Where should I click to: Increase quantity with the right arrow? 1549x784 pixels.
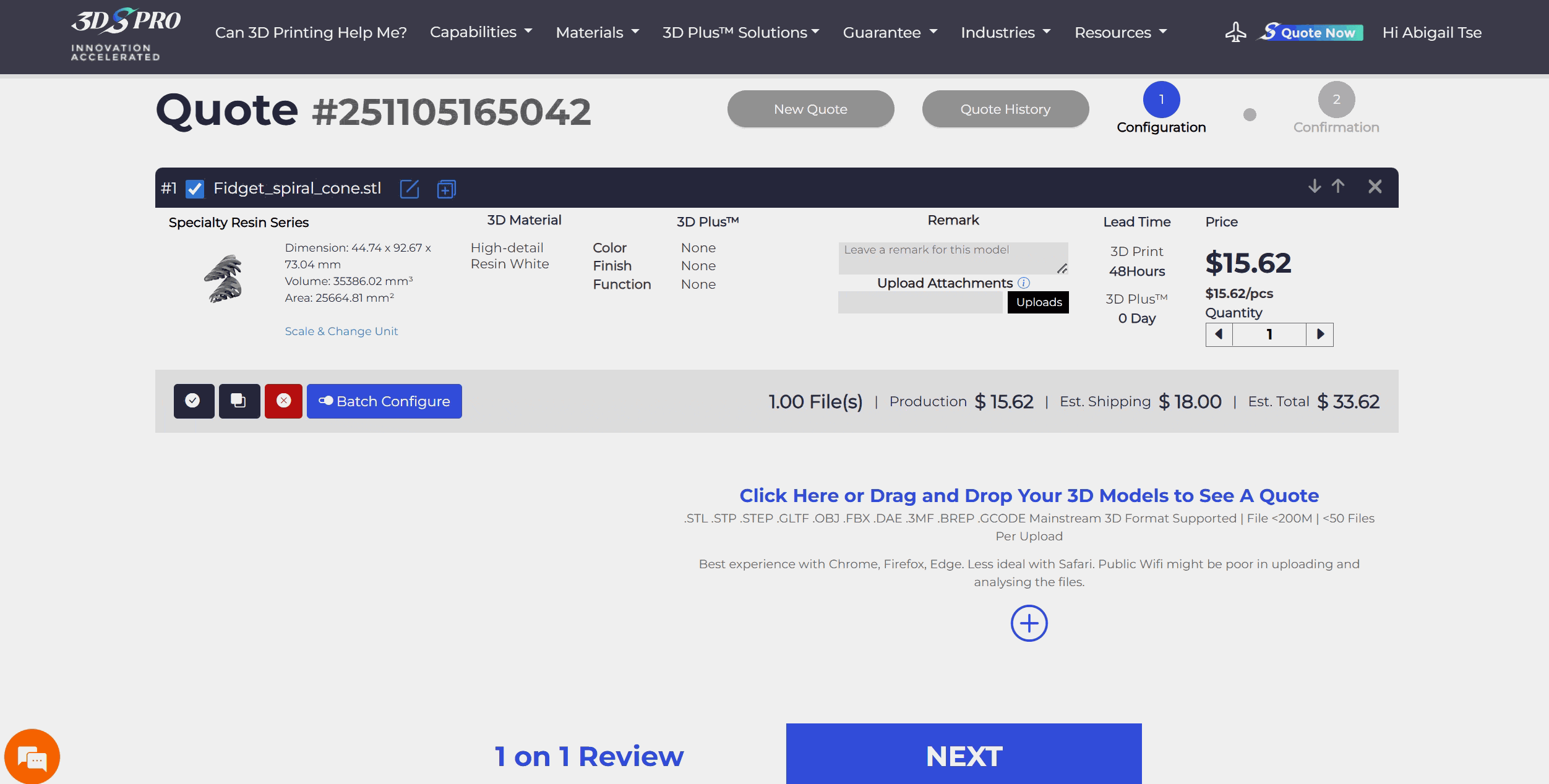(1320, 334)
